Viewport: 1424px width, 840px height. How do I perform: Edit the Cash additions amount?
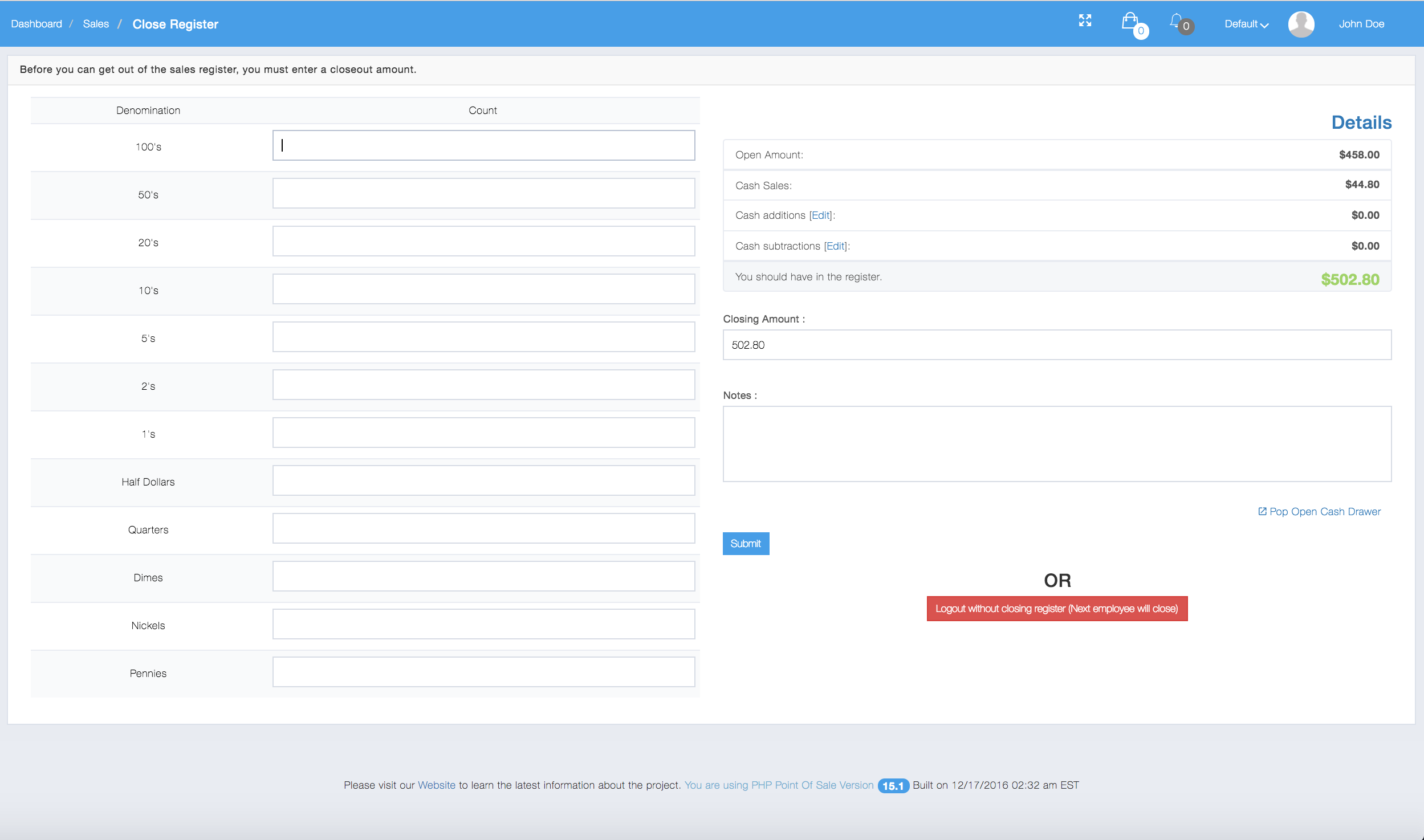tap(819, 215)
